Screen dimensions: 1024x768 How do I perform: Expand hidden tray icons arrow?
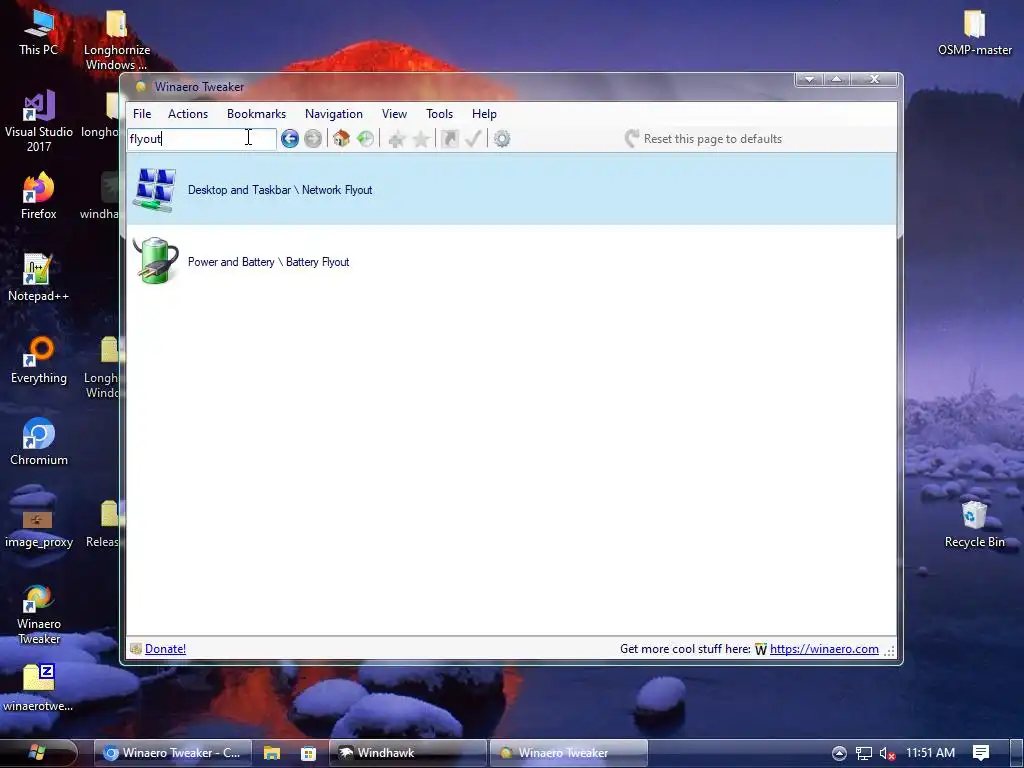(x=839, y=753)
